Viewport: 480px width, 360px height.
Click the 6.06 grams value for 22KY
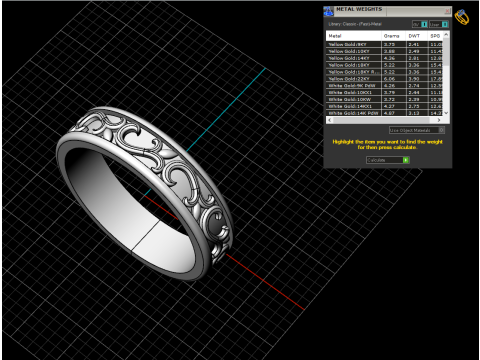coord(389,79)
